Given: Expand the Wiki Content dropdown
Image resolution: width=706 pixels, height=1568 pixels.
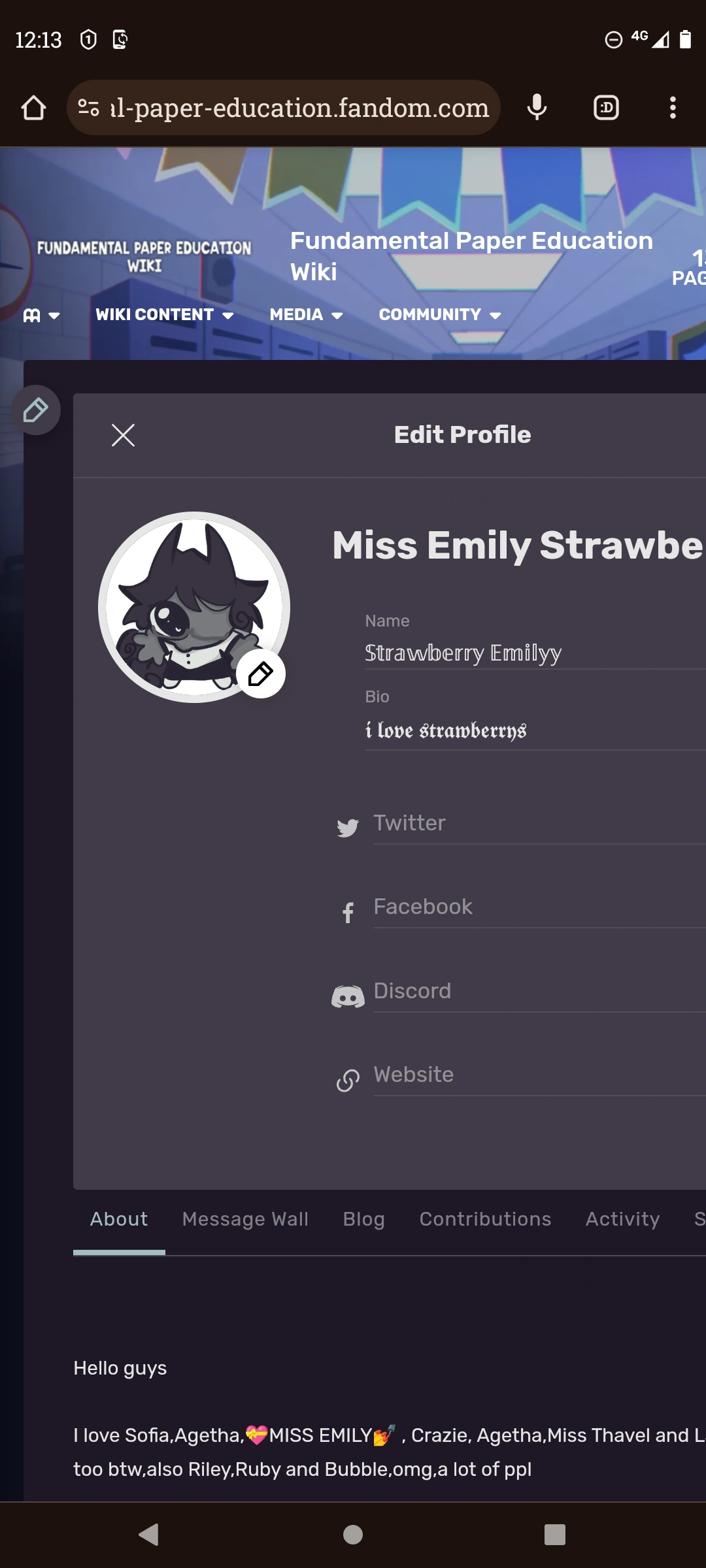Looking at the screenshot, I should tap(165, 315).
